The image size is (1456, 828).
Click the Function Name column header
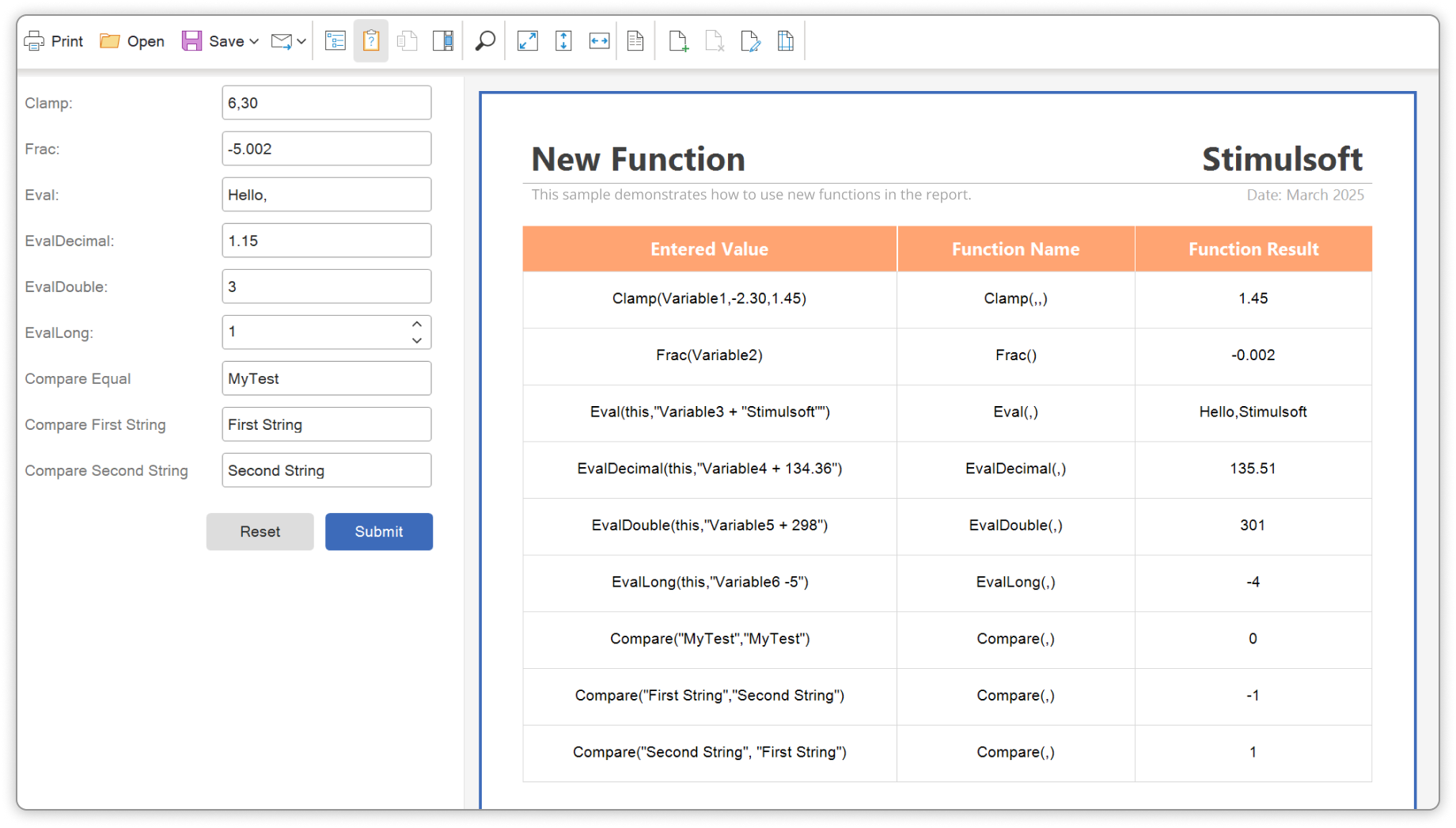coord(1016,249)
